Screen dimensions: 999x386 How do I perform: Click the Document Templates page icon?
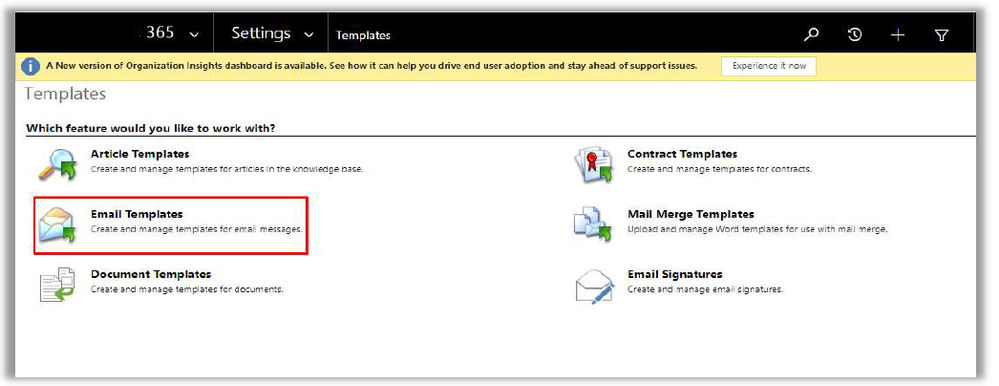57,285
